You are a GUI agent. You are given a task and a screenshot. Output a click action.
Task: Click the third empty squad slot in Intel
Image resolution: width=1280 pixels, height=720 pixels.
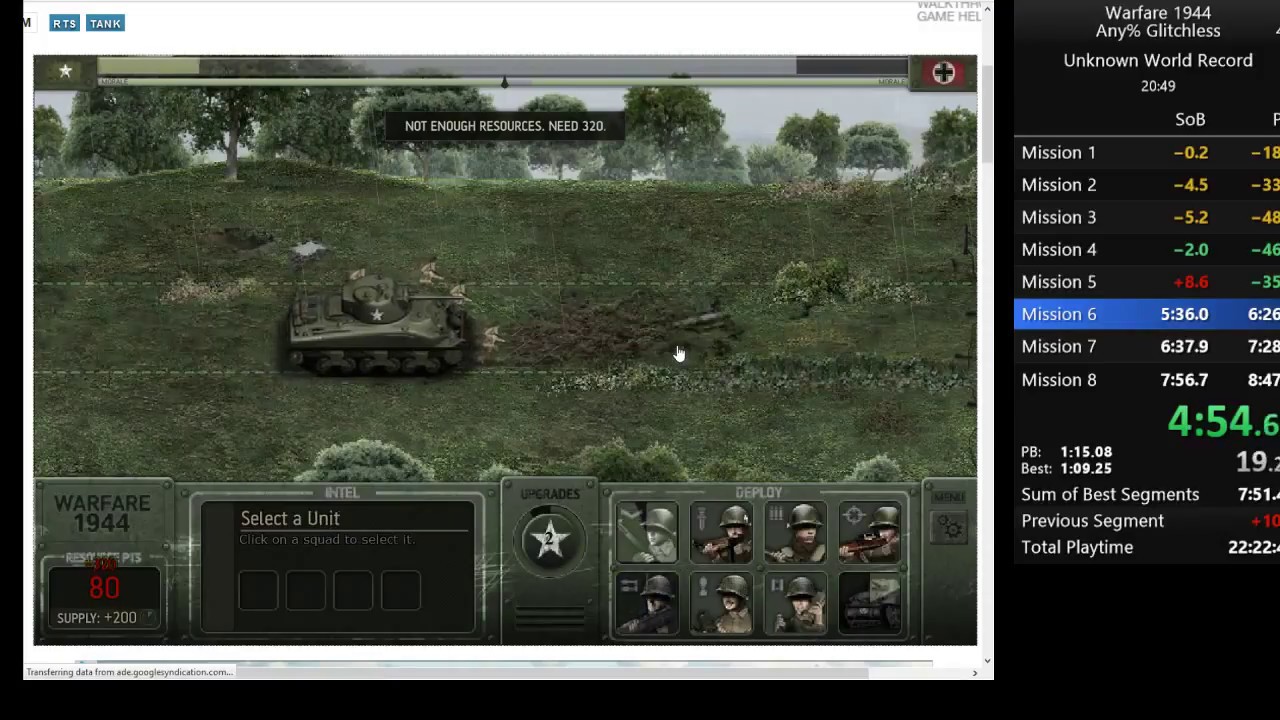tap(353, 591)
